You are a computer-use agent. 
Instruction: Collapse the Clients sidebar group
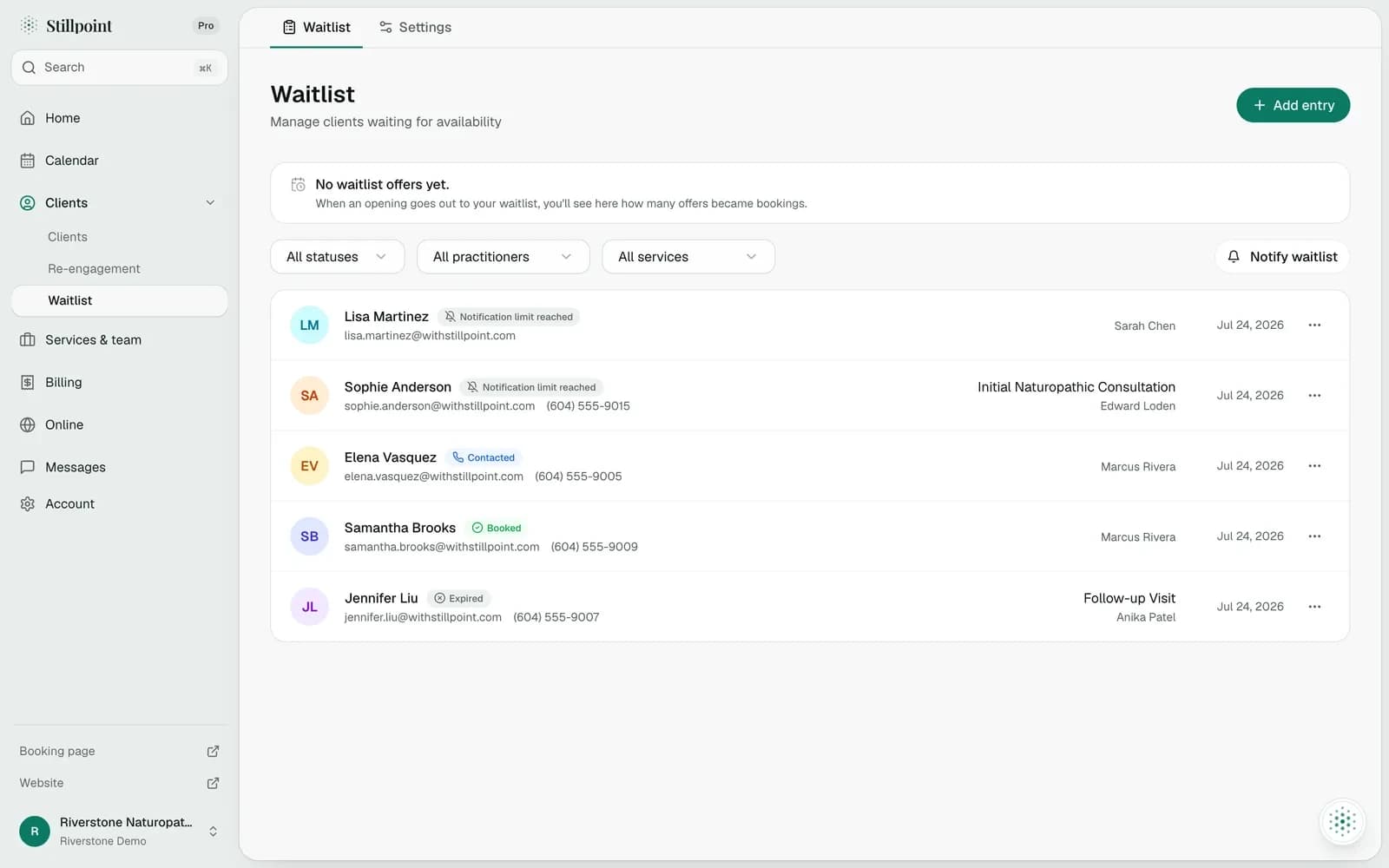pos(210,203)
